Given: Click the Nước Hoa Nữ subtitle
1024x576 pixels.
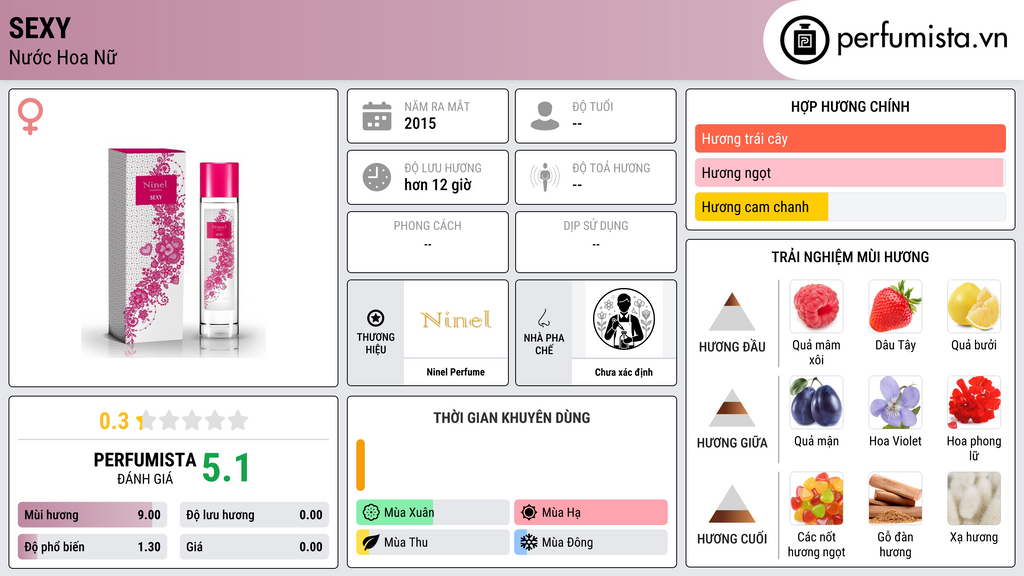Looking at the screenshot, I should click(x=63, y=58).
